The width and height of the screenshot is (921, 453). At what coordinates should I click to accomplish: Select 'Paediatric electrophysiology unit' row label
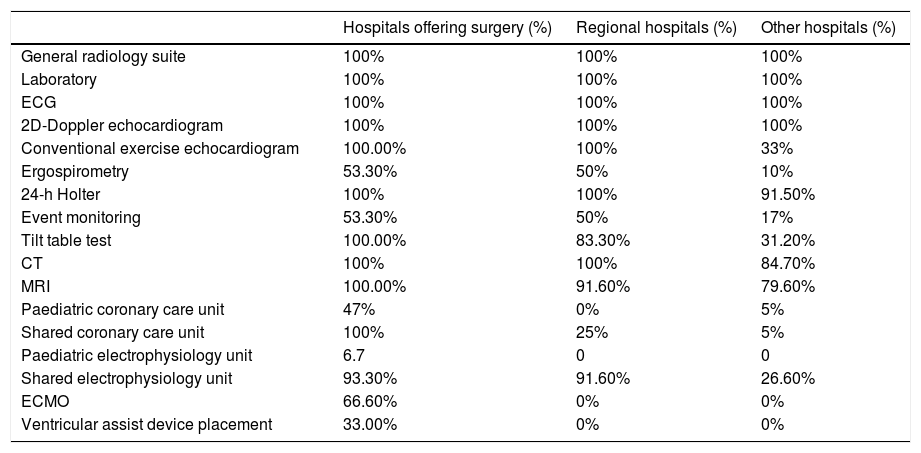[137, 355]
